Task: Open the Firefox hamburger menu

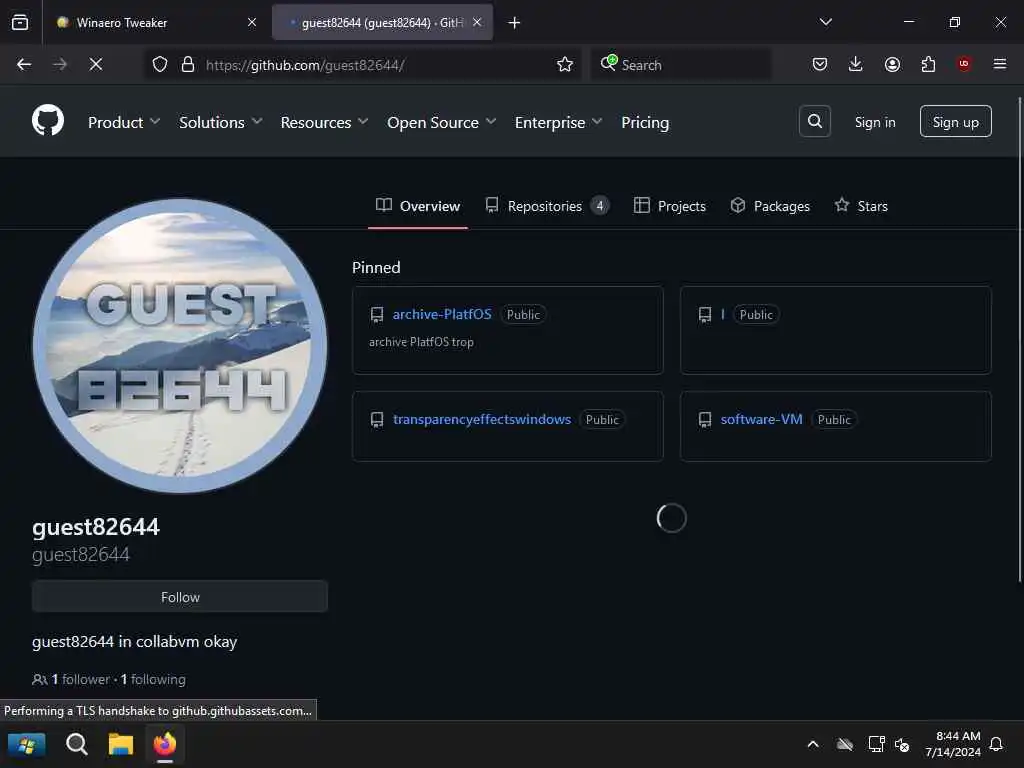Action: [x=1000, y=64]
